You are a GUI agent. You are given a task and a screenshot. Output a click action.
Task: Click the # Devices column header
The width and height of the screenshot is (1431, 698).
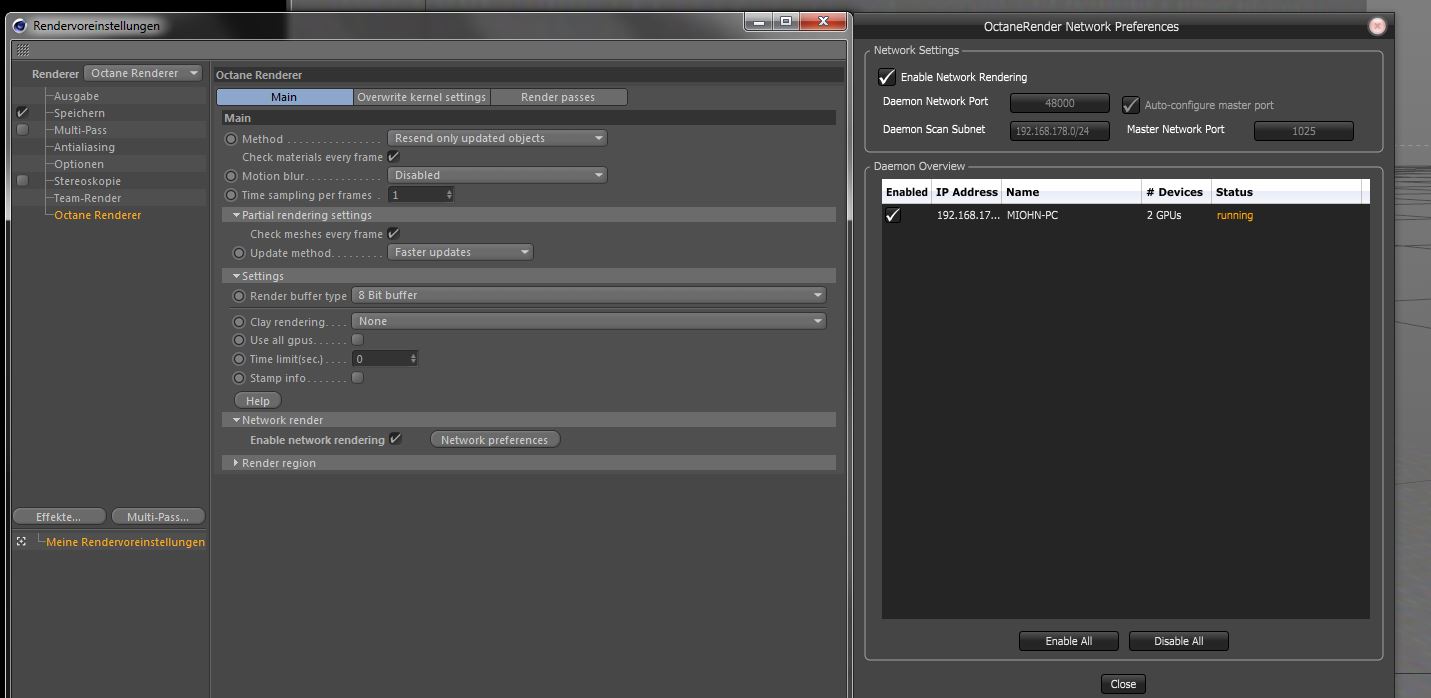point(1175,192)
